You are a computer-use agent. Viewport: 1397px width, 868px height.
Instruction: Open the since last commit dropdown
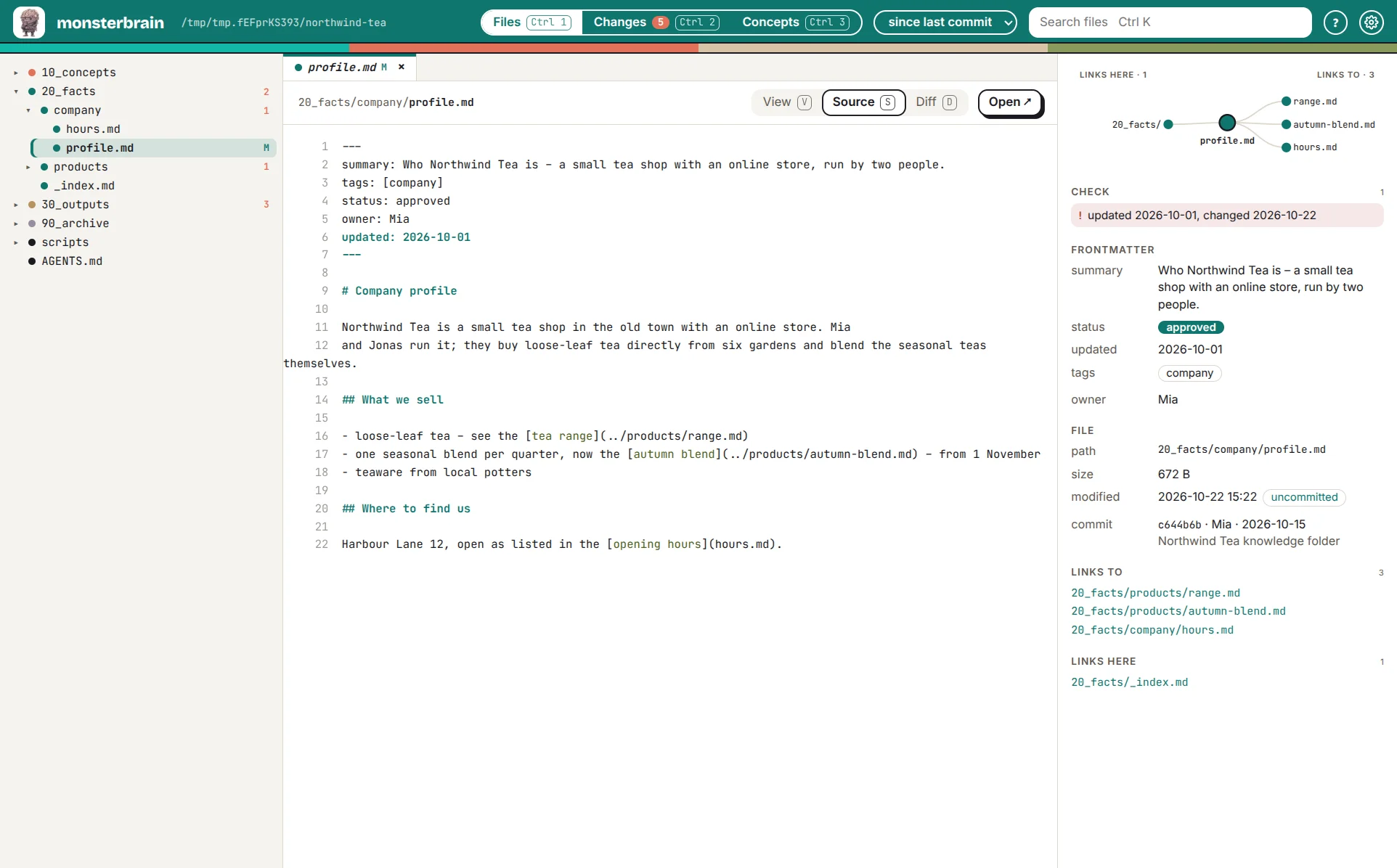[945, 22]
